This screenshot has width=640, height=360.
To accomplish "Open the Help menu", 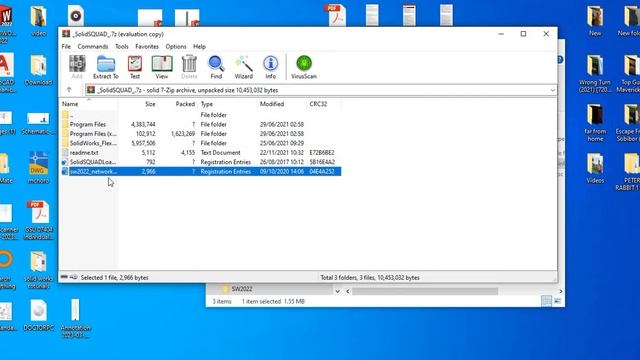I will click(199, 47).
